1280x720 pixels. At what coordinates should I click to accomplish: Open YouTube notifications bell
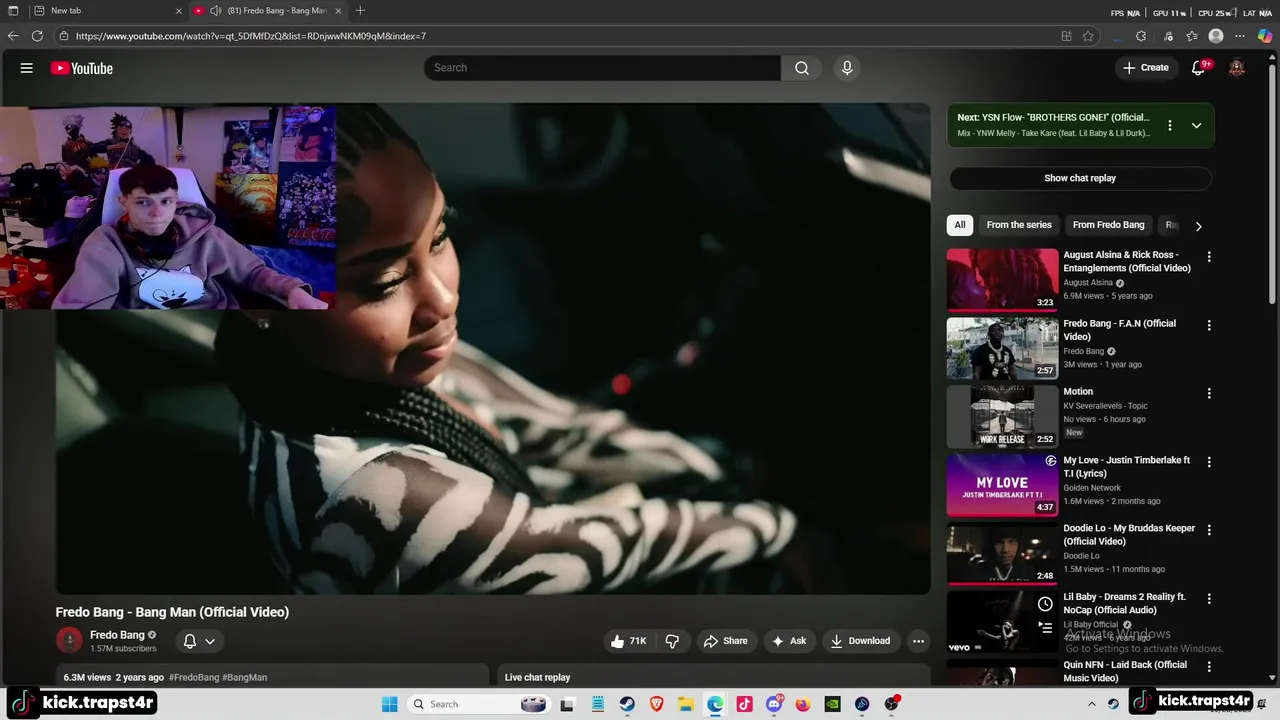[1198, 68]
